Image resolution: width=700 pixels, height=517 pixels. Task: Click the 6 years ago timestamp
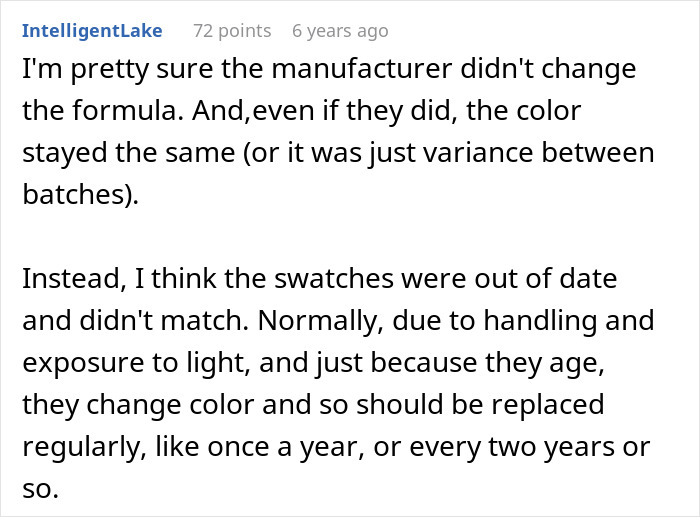pos(340,31)
